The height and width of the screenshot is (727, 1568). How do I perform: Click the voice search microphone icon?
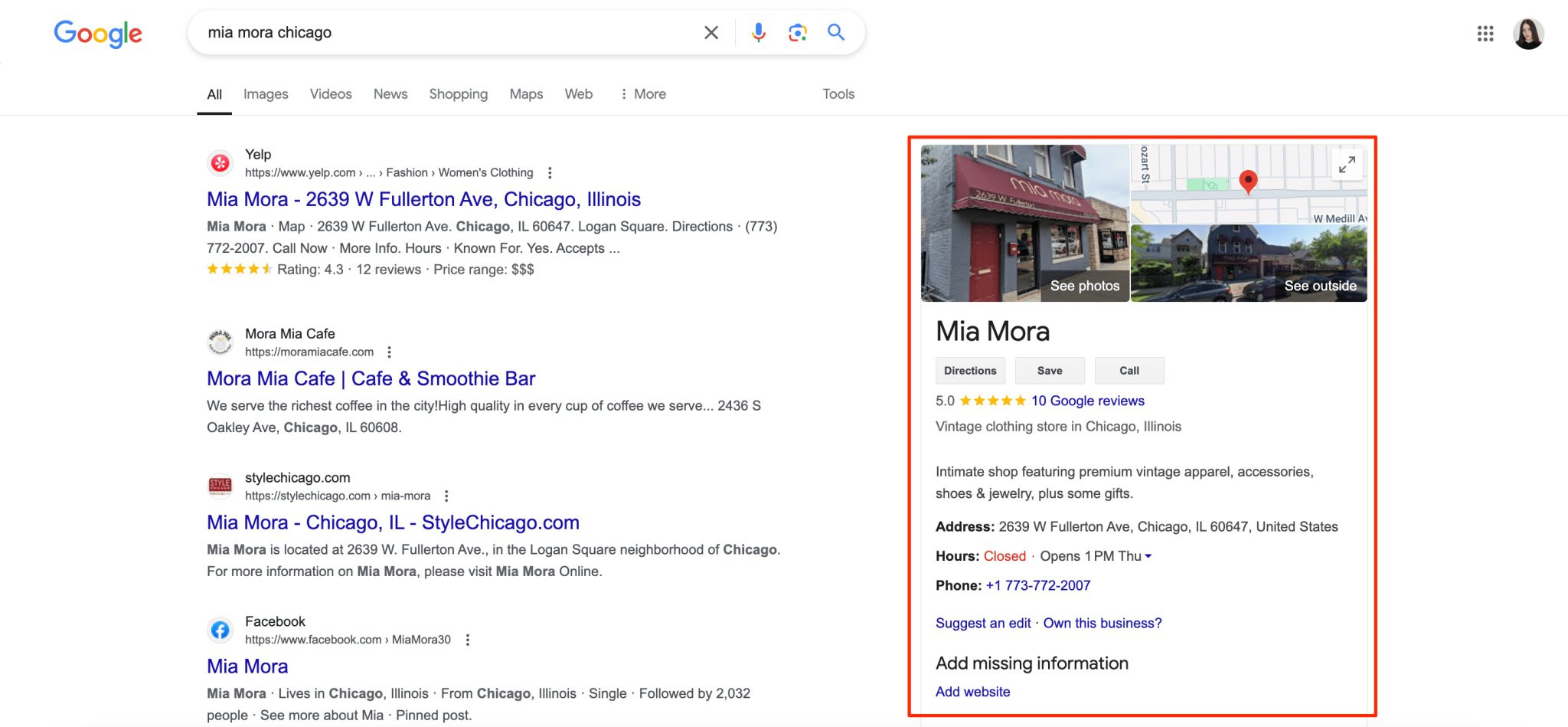[x=758, y=32]
